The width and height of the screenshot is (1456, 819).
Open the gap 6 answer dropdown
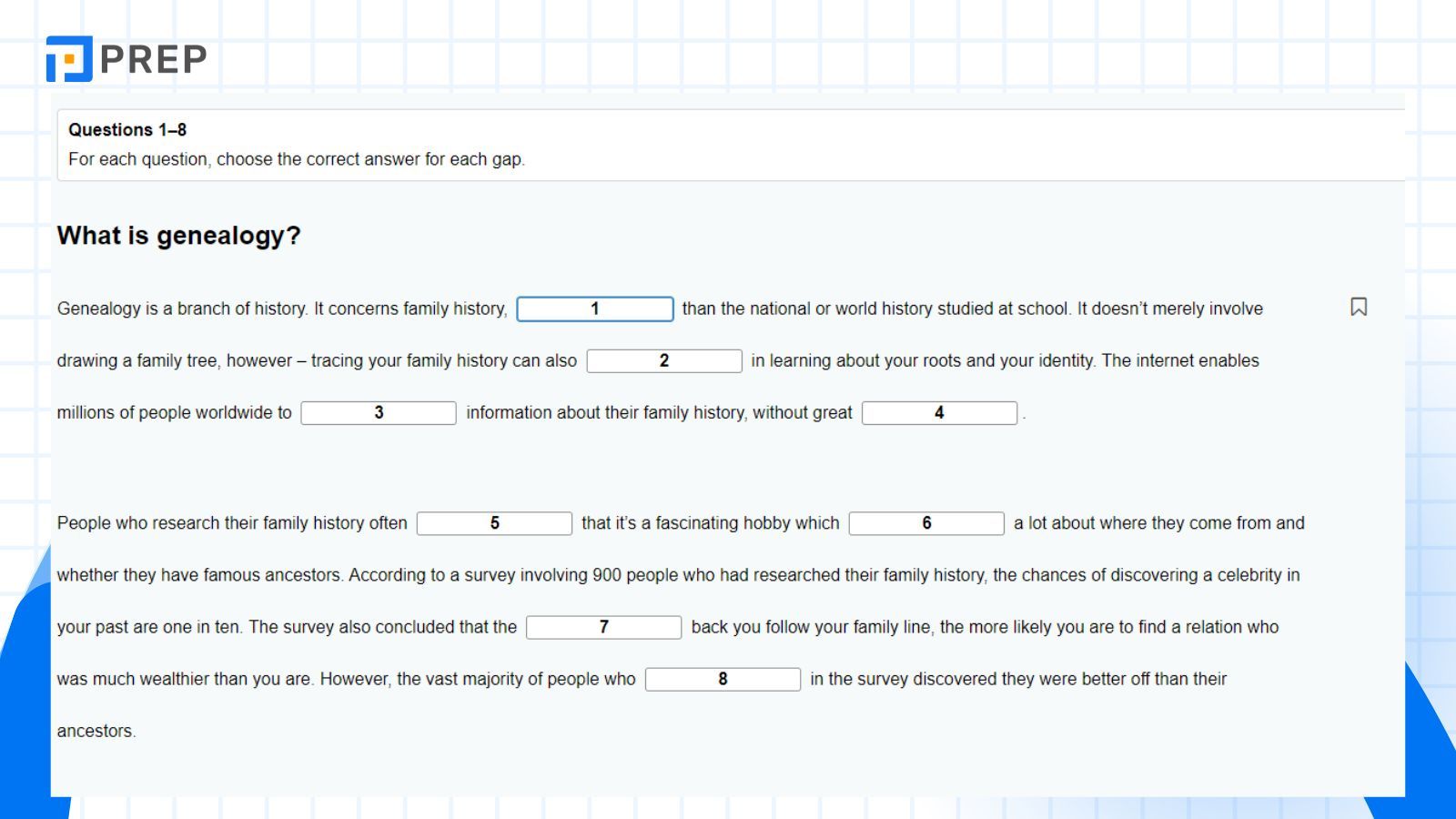(926, 523)
